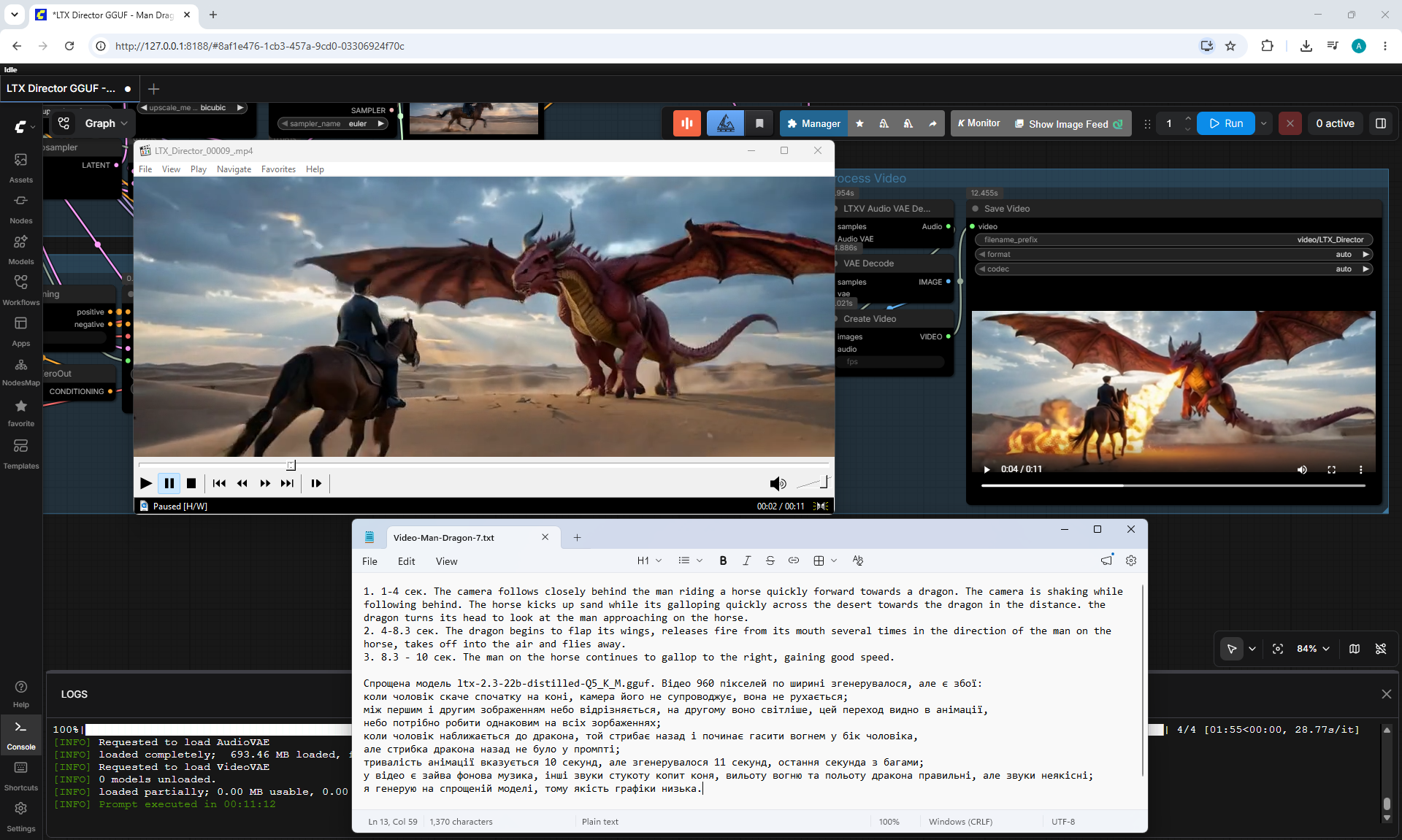Open the Edit menu in Notepad
The width and height of the screenshot is (1402, 840).
click(406, 561)
